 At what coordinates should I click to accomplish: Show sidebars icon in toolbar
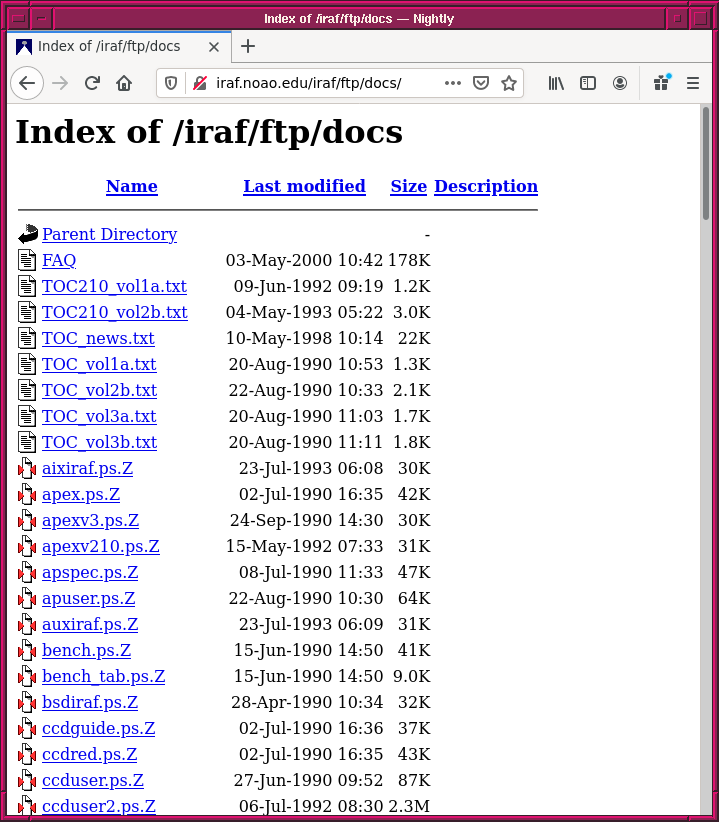[x=588, y=83]
